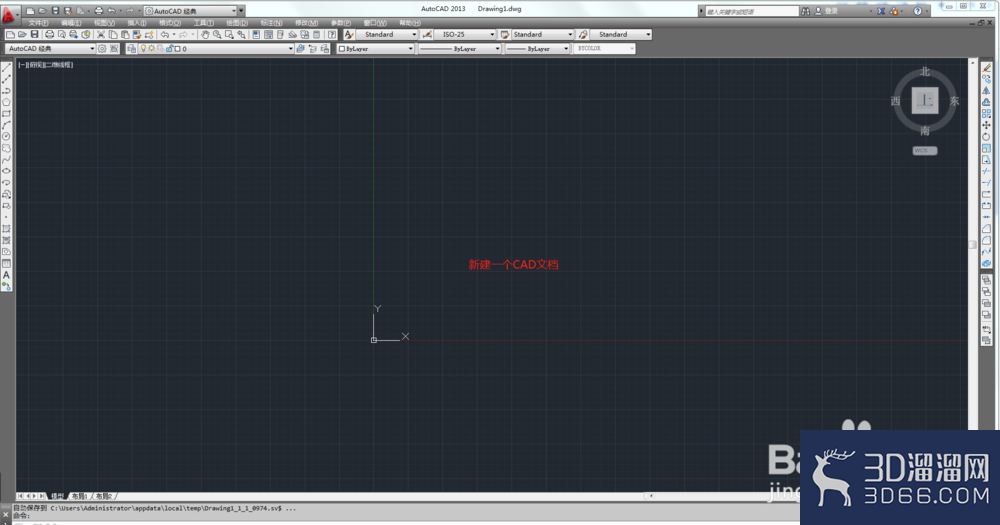Screen dimensions: 1000x525
Task: Click the Print (plot) icon in the Standard toolbar
Action: click(x=50, y=34)
